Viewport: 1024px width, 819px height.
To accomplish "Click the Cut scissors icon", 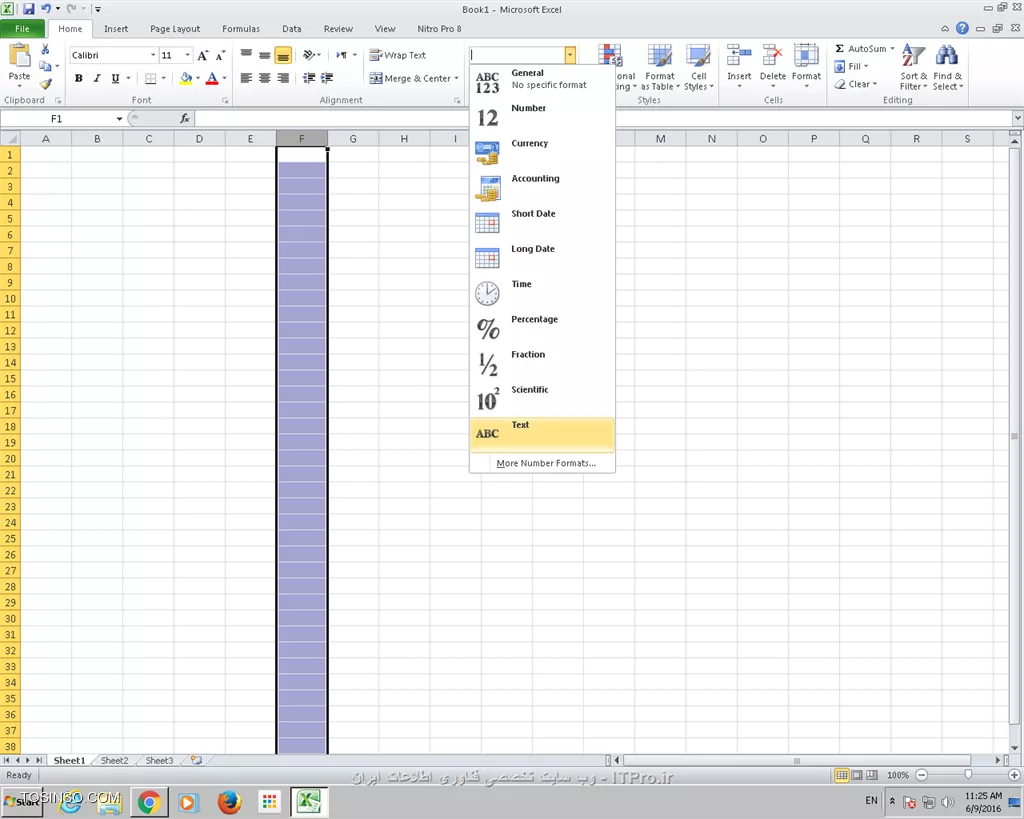I will pyautogui.click(x=45, y=50).
